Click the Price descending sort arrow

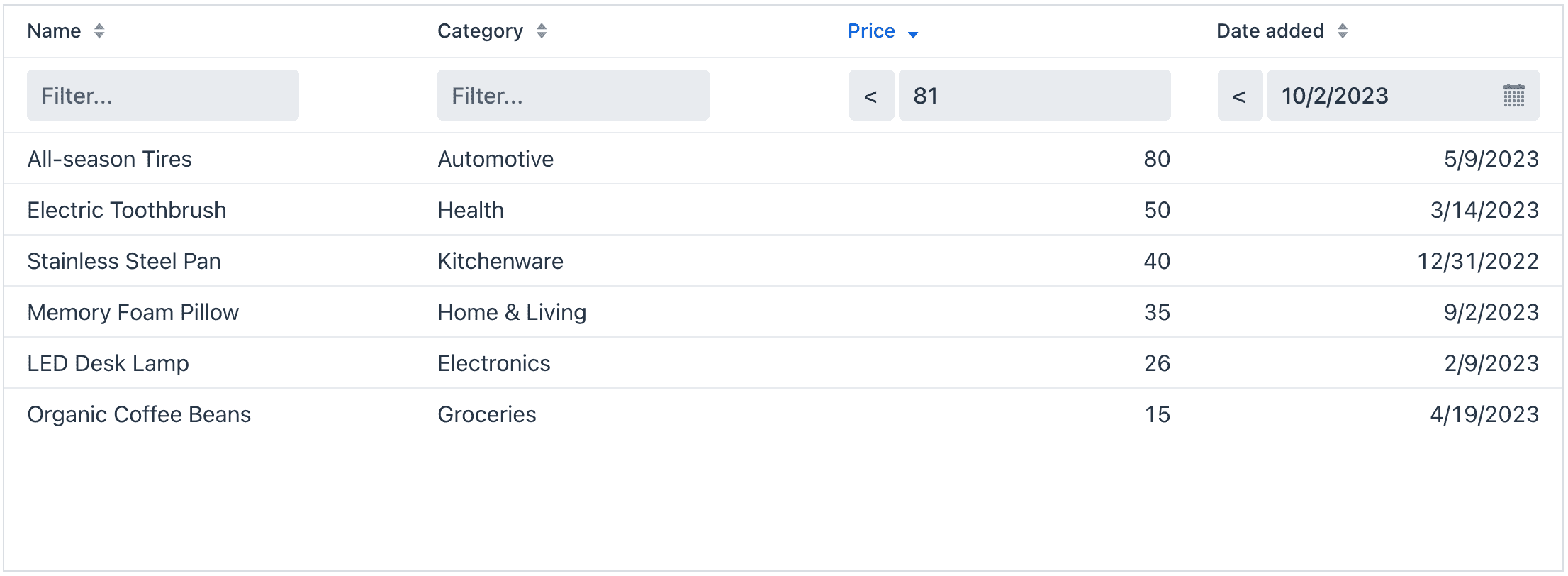pos(913,34)
